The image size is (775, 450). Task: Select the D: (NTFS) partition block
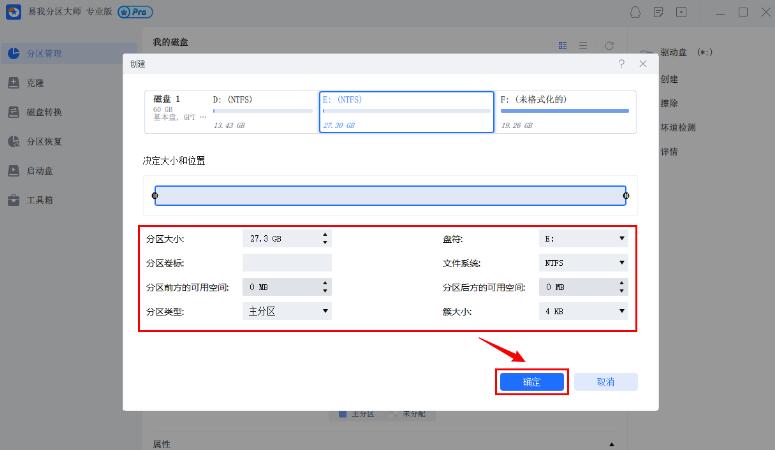pos(261,112)
